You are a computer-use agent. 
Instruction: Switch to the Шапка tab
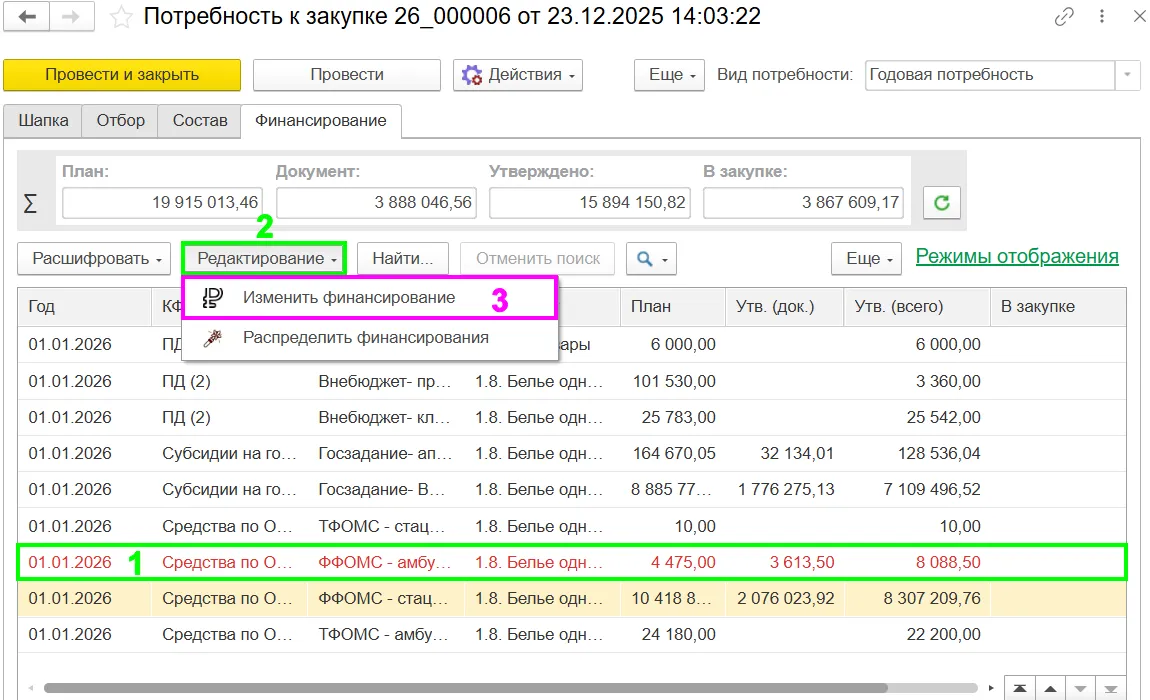(43, 121)
